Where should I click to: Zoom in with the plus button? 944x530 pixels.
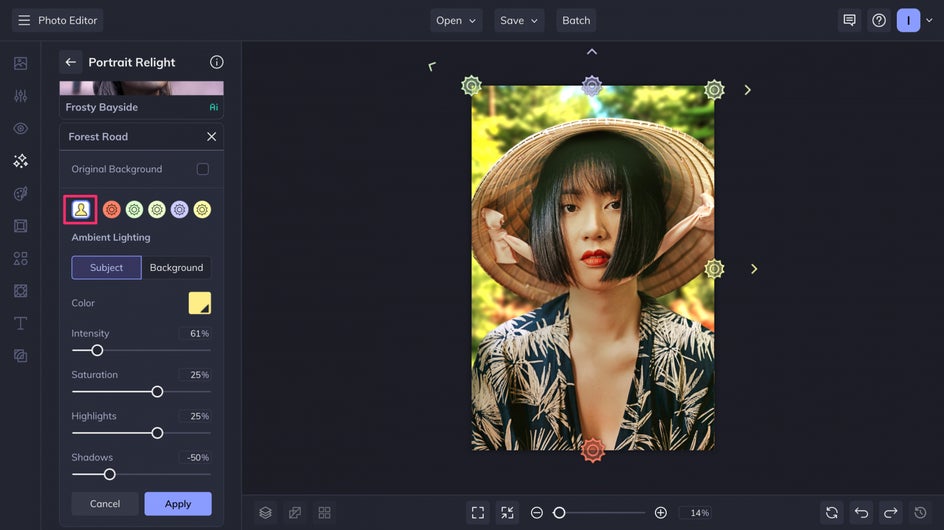click(660, 513)
